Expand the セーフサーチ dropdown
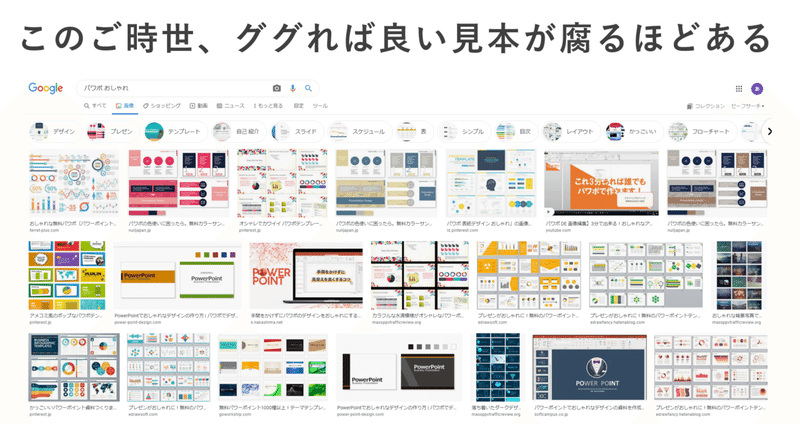The width and height of the screenshot is (800, 424). [747, 106]
